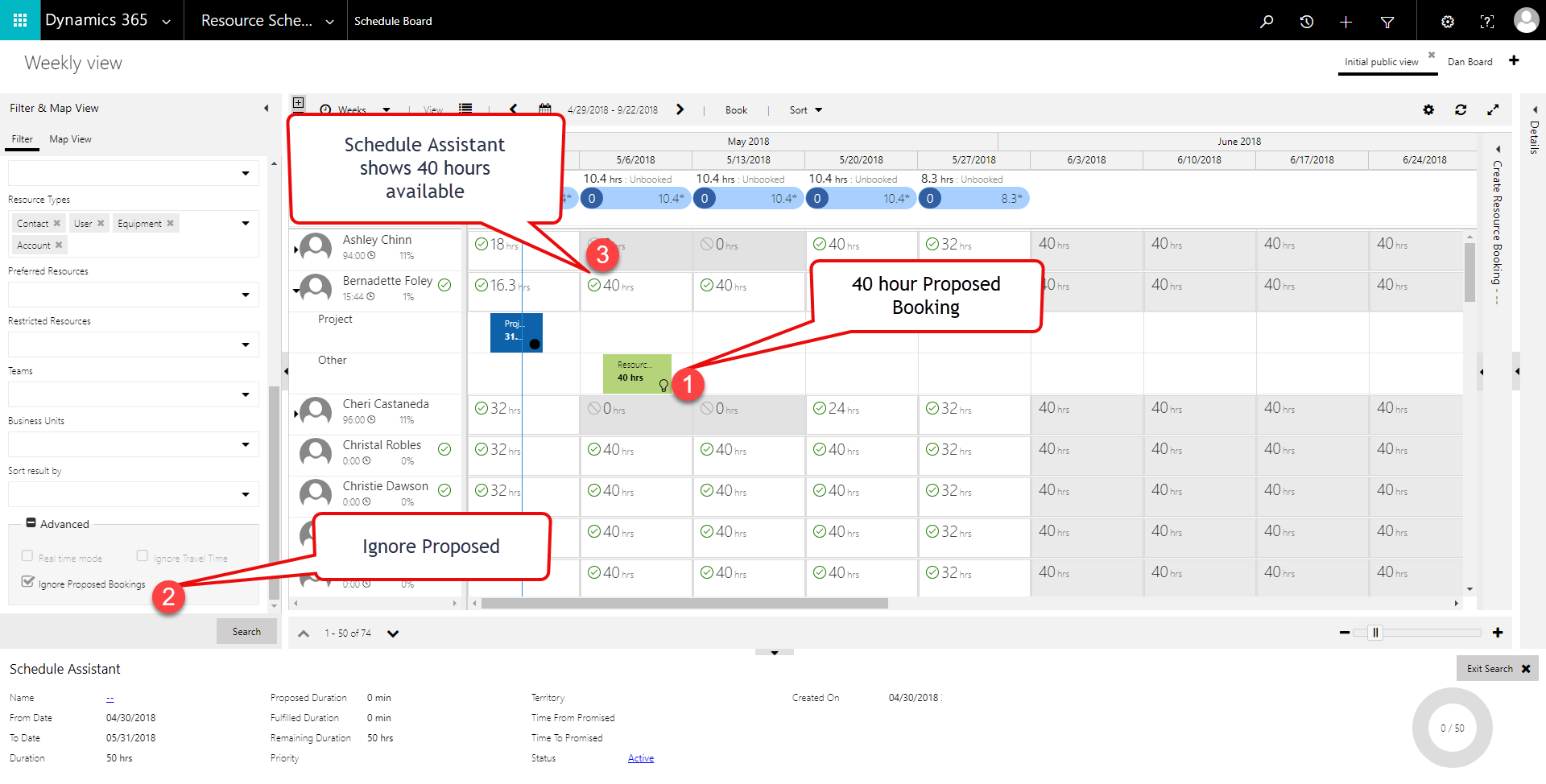Screen dimensions: 1546x784
Task: Check the Ignore Travel Time option
Action: [143, 556]
